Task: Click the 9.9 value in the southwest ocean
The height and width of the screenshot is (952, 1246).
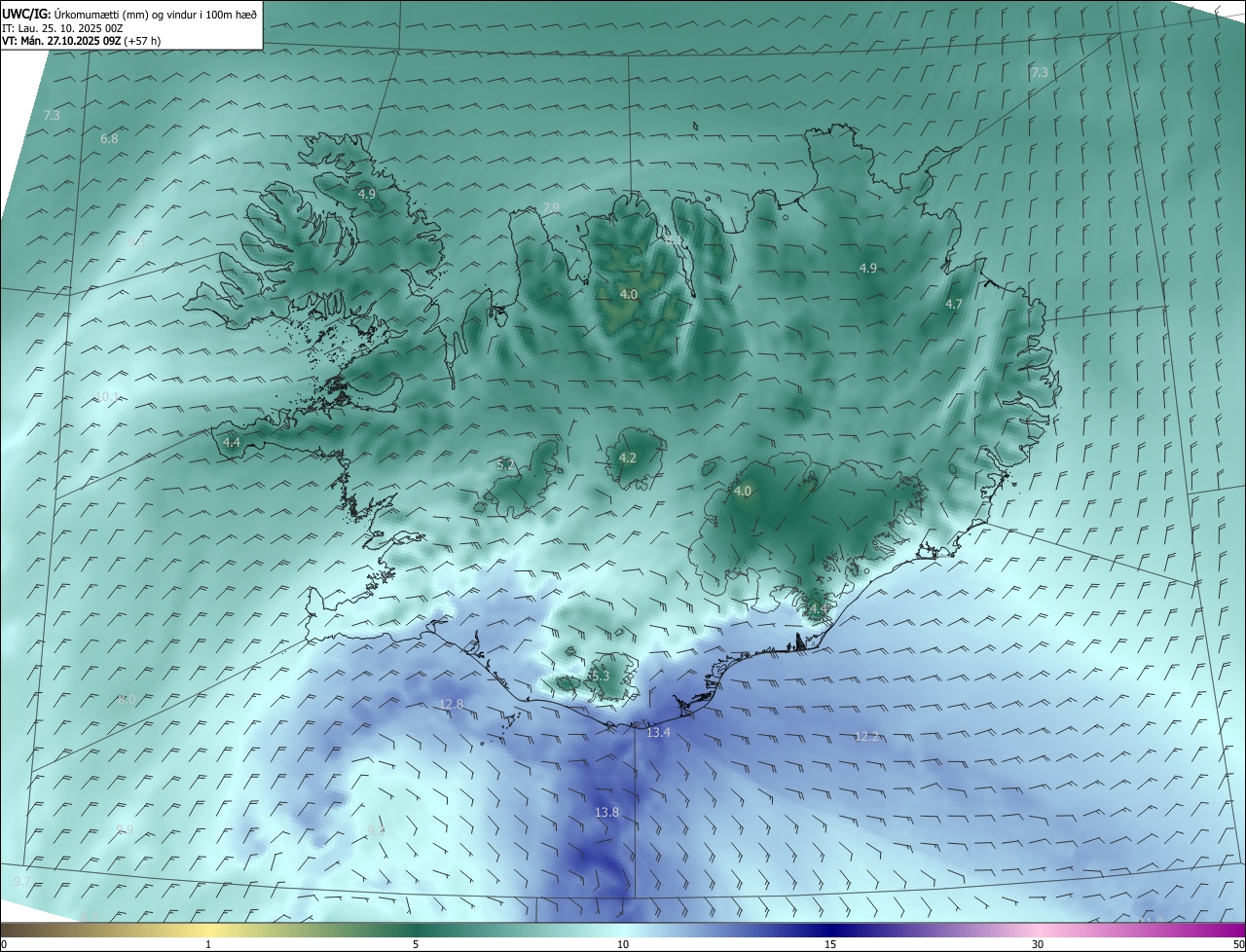Action: 125,829
